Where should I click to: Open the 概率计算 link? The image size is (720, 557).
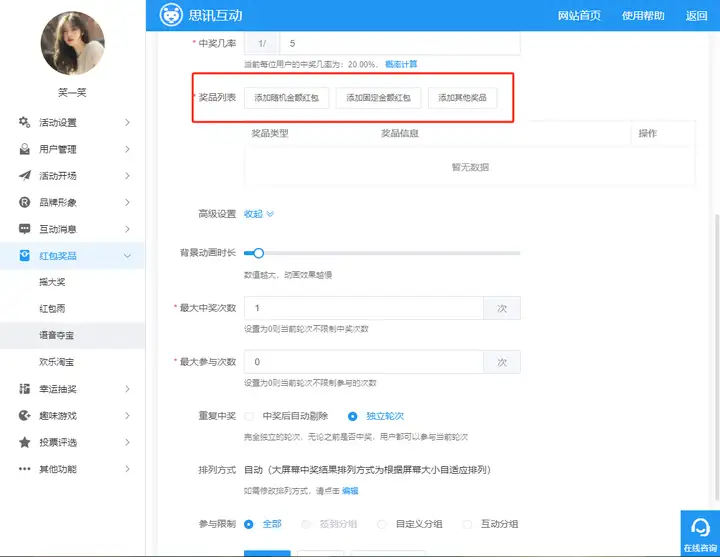[401, 64]
